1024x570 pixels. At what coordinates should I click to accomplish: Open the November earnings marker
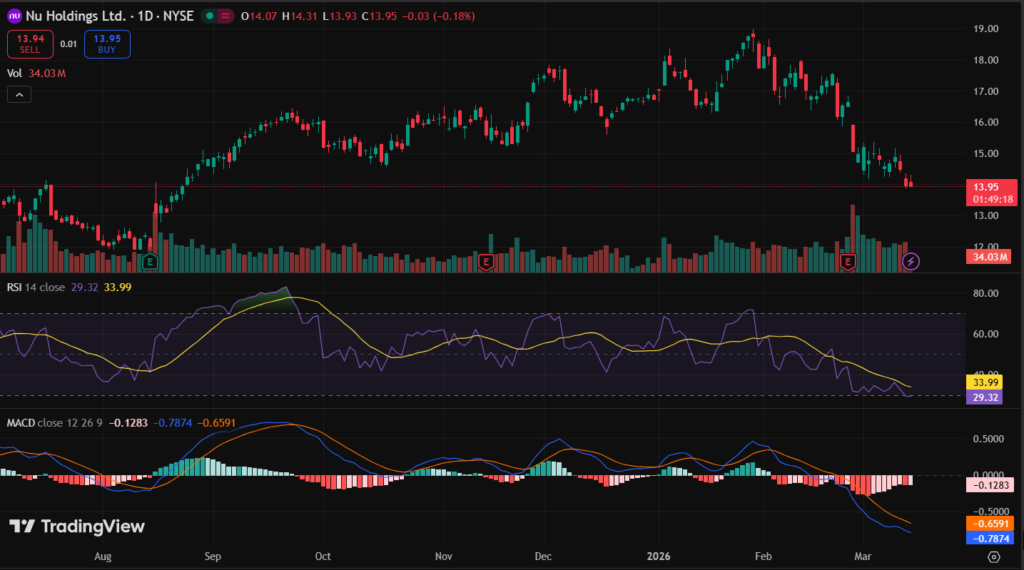click(x=486, y=262)
